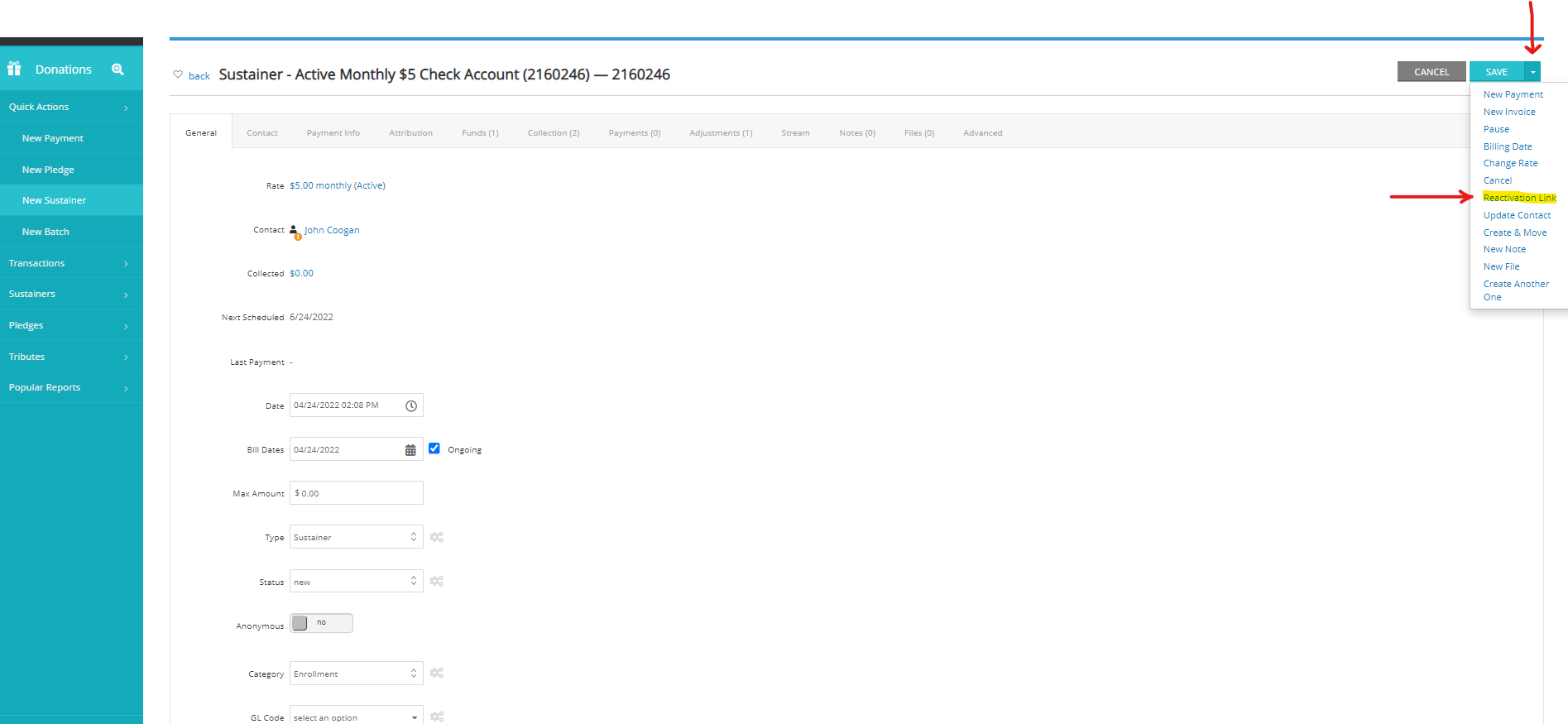The height and width of the screenshot is (724, 1568).
Task: Click New Sustainer in the sidebar
Action: (71, 200)
